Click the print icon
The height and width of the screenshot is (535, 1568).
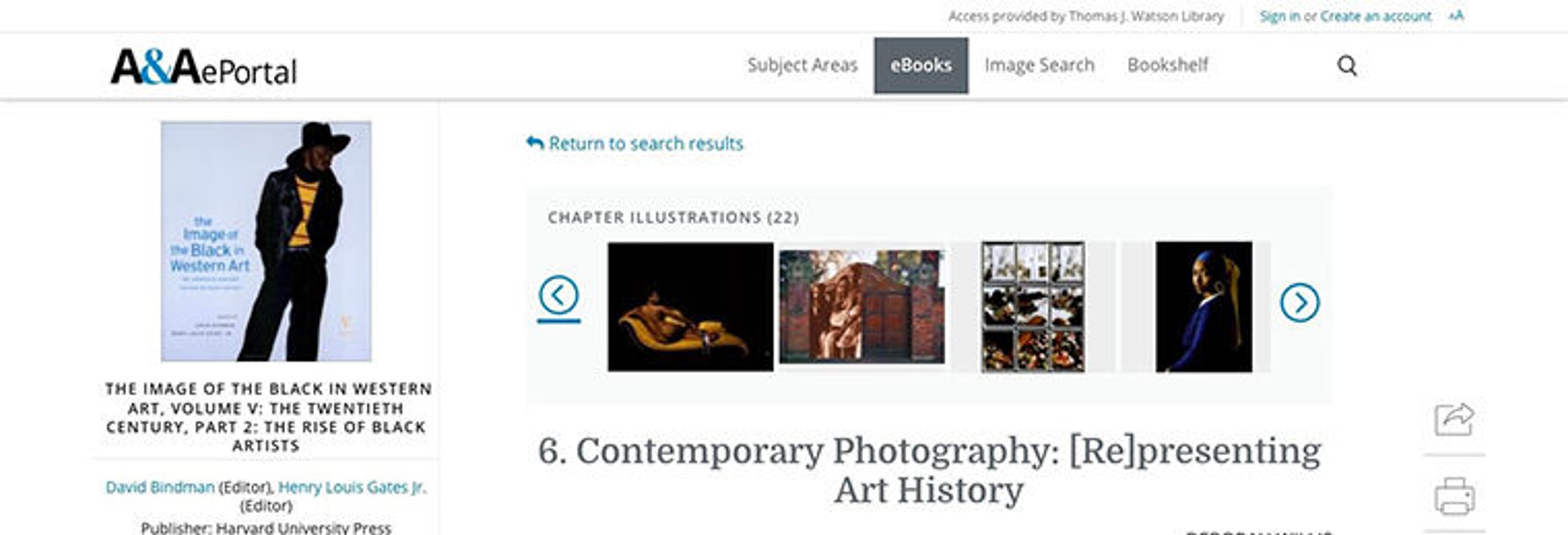1454,496
